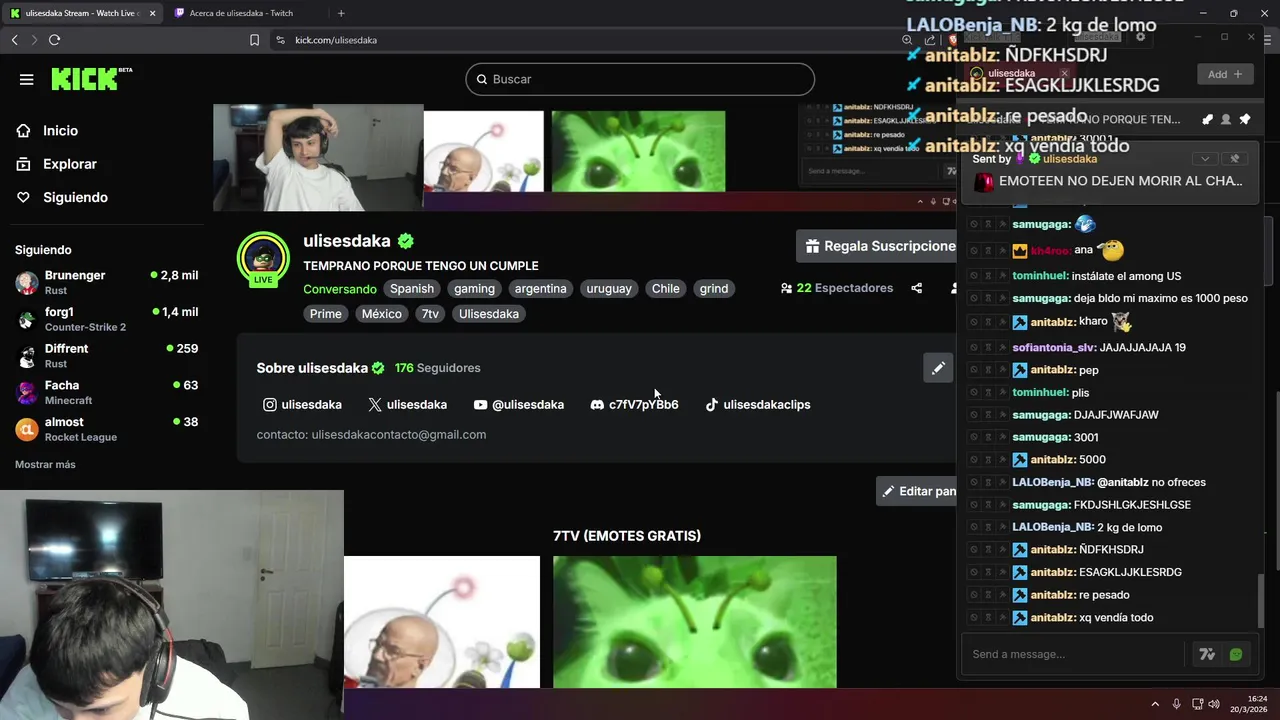
Task: Click the rocket icon in the chat header
Action: 1207,120
